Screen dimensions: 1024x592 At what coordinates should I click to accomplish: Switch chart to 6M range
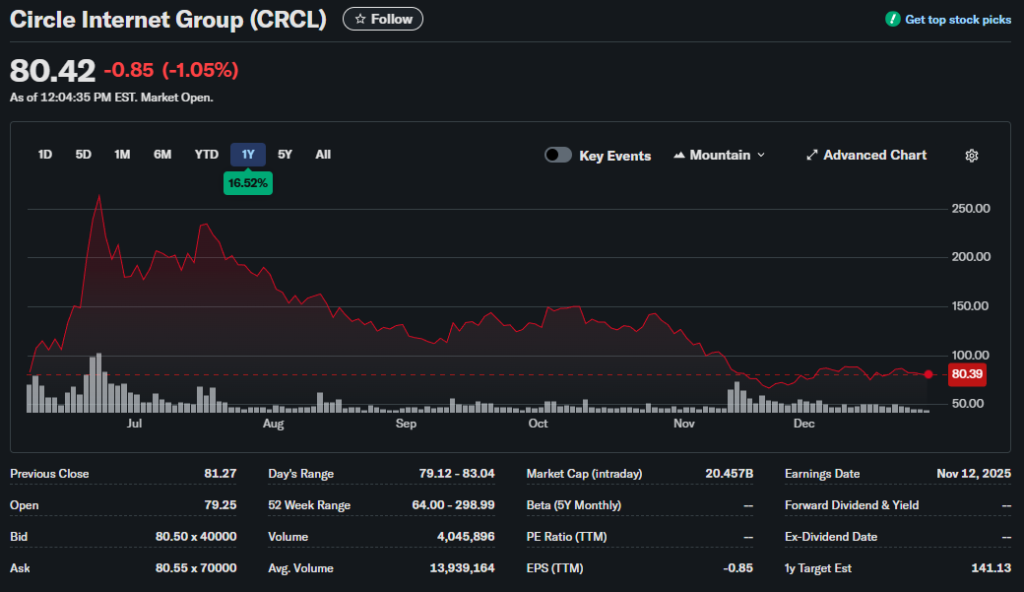[x=162, y=155]
